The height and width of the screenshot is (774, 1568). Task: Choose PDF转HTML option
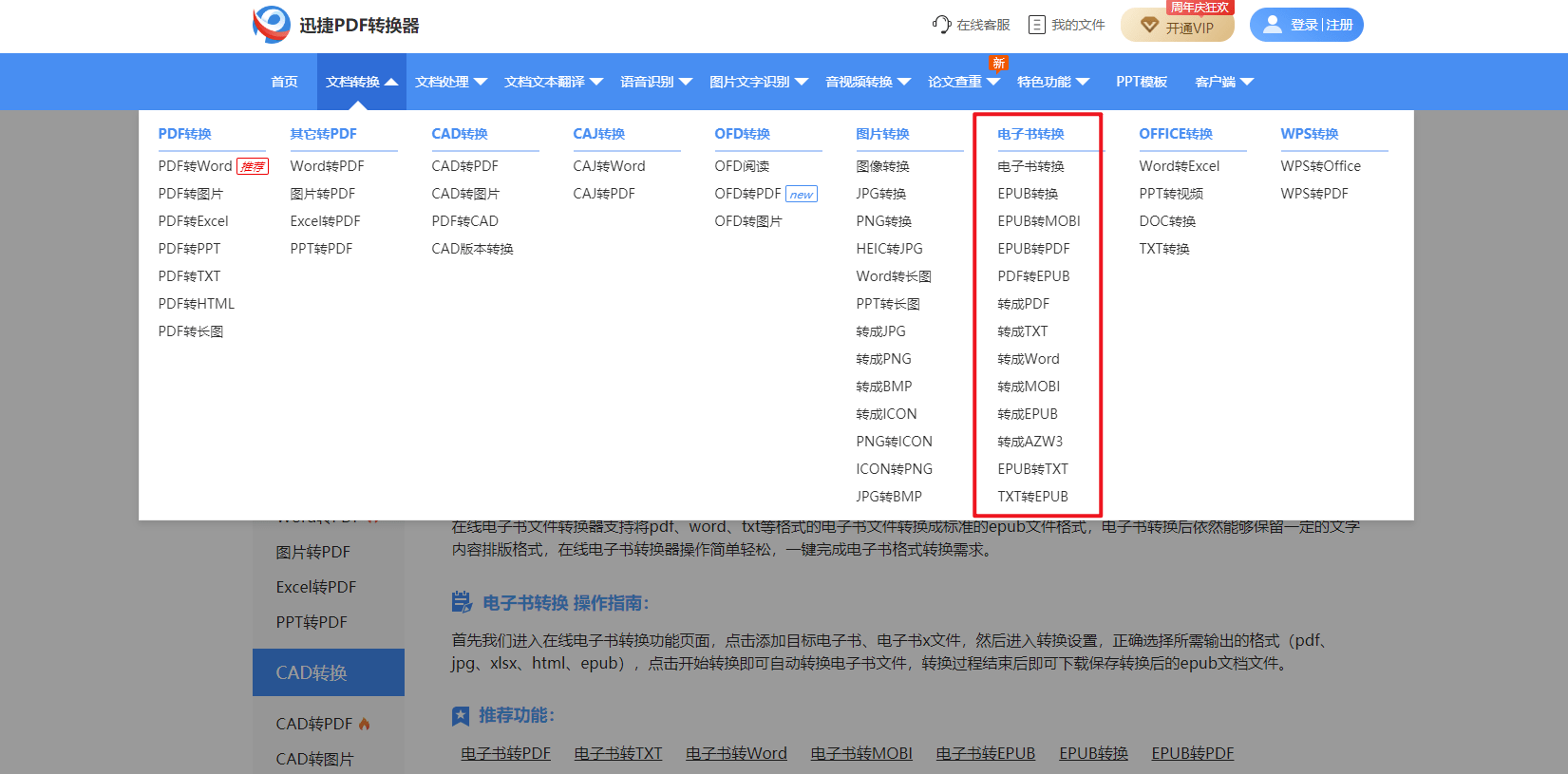coord(197,304)
